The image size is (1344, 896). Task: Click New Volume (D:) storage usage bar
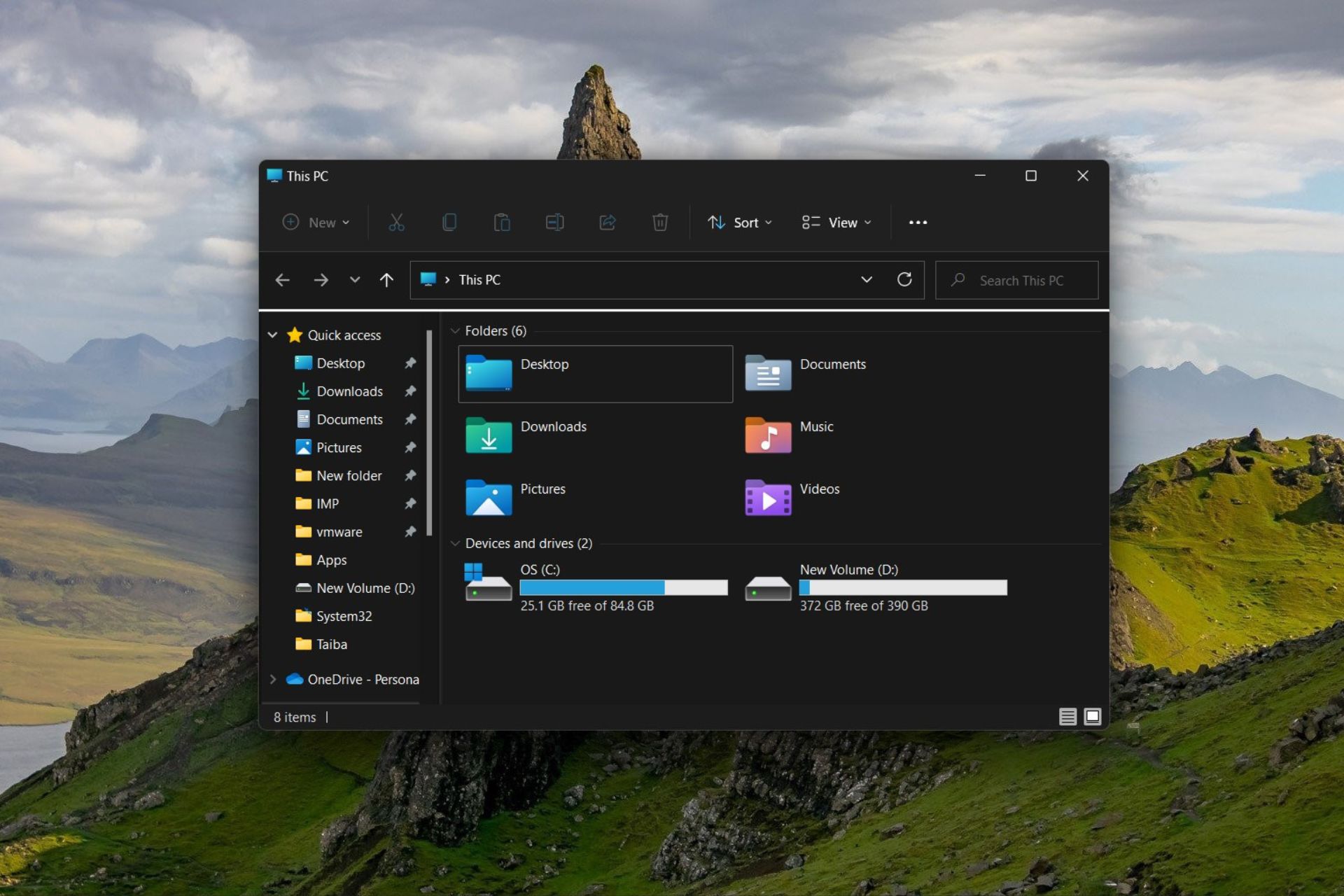point(903,587)
